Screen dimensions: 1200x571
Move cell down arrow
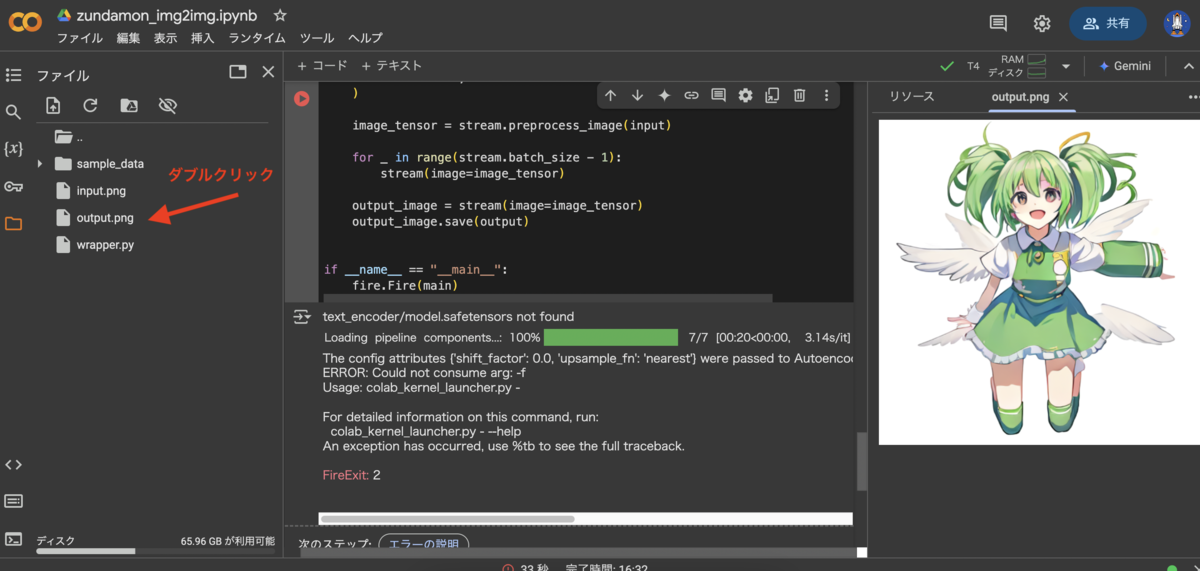(637, 95)
